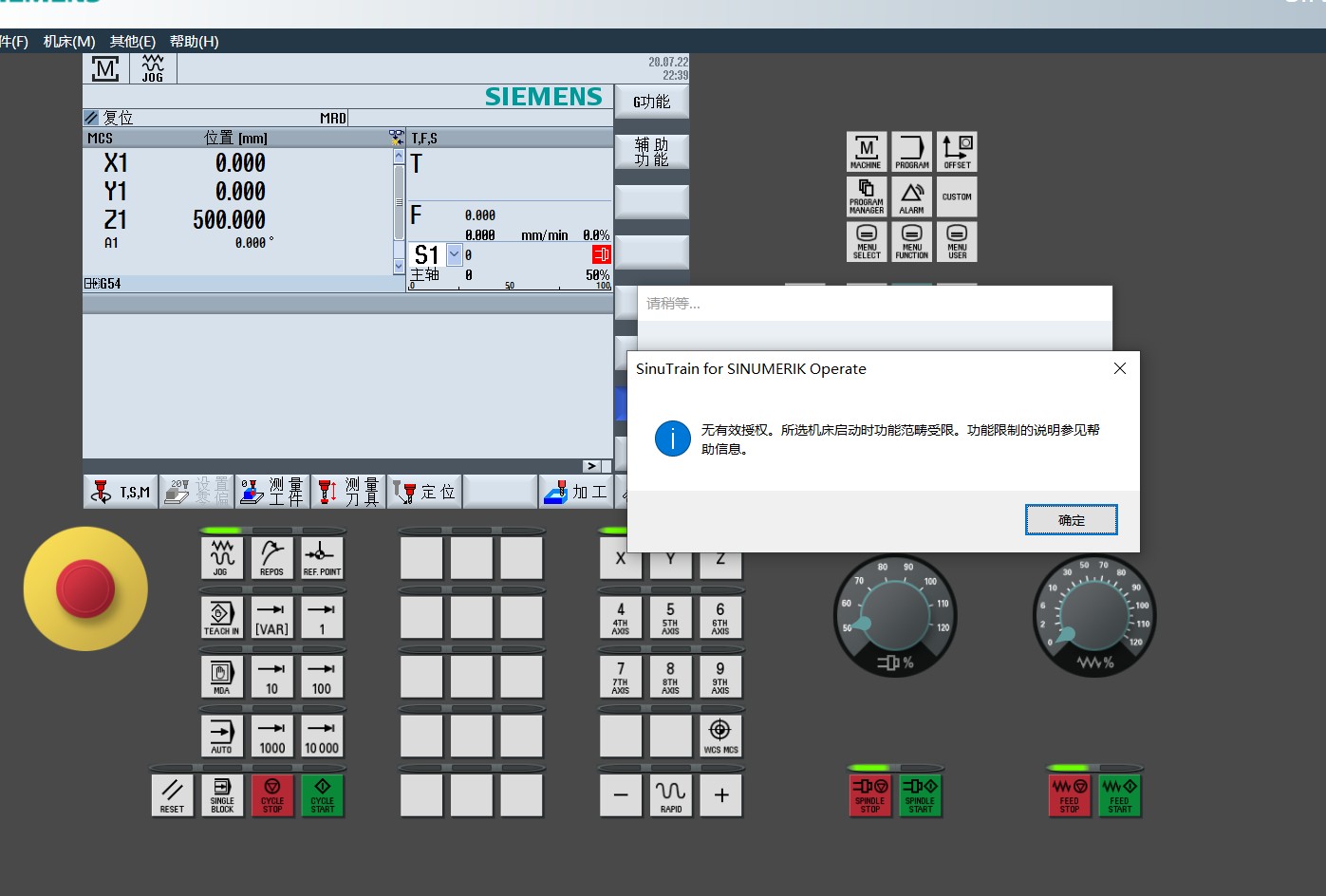Screen dimensions: 1326x896
Task: Activate JOG mode key
Action: point(221,558)
